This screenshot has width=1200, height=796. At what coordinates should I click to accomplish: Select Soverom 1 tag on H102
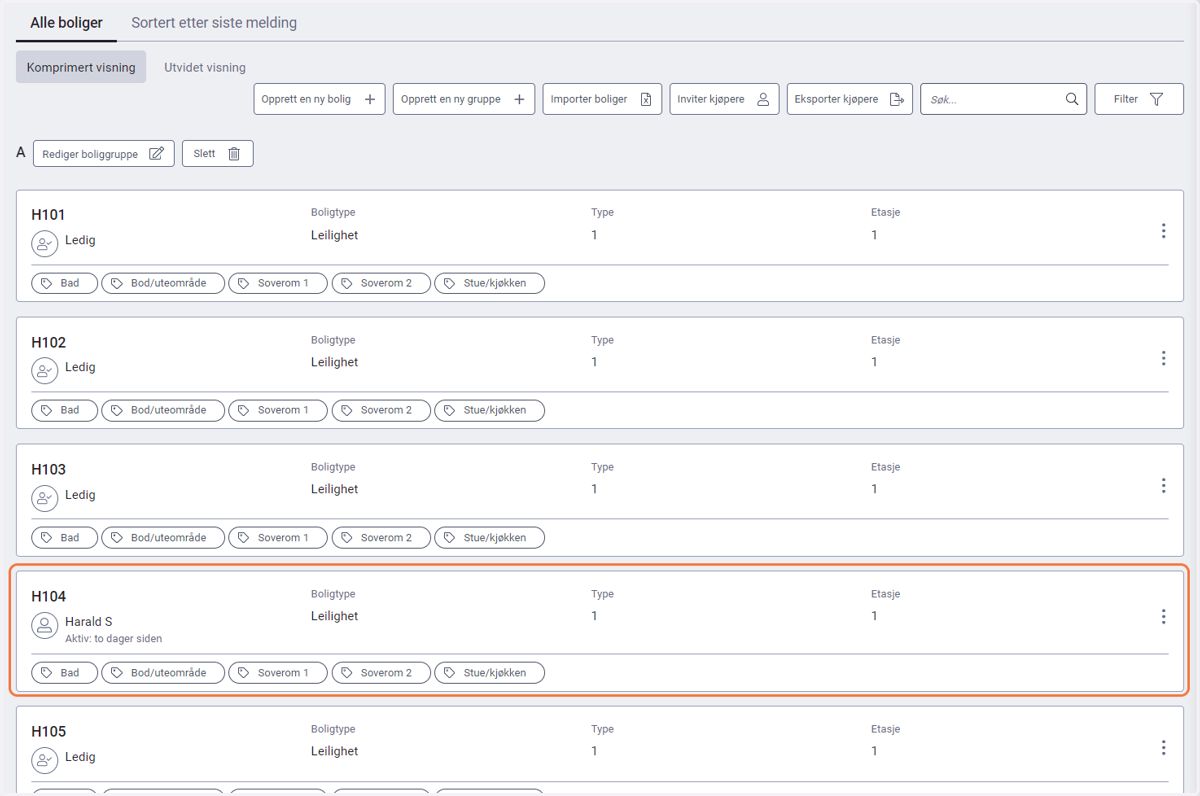pos(278,410)
